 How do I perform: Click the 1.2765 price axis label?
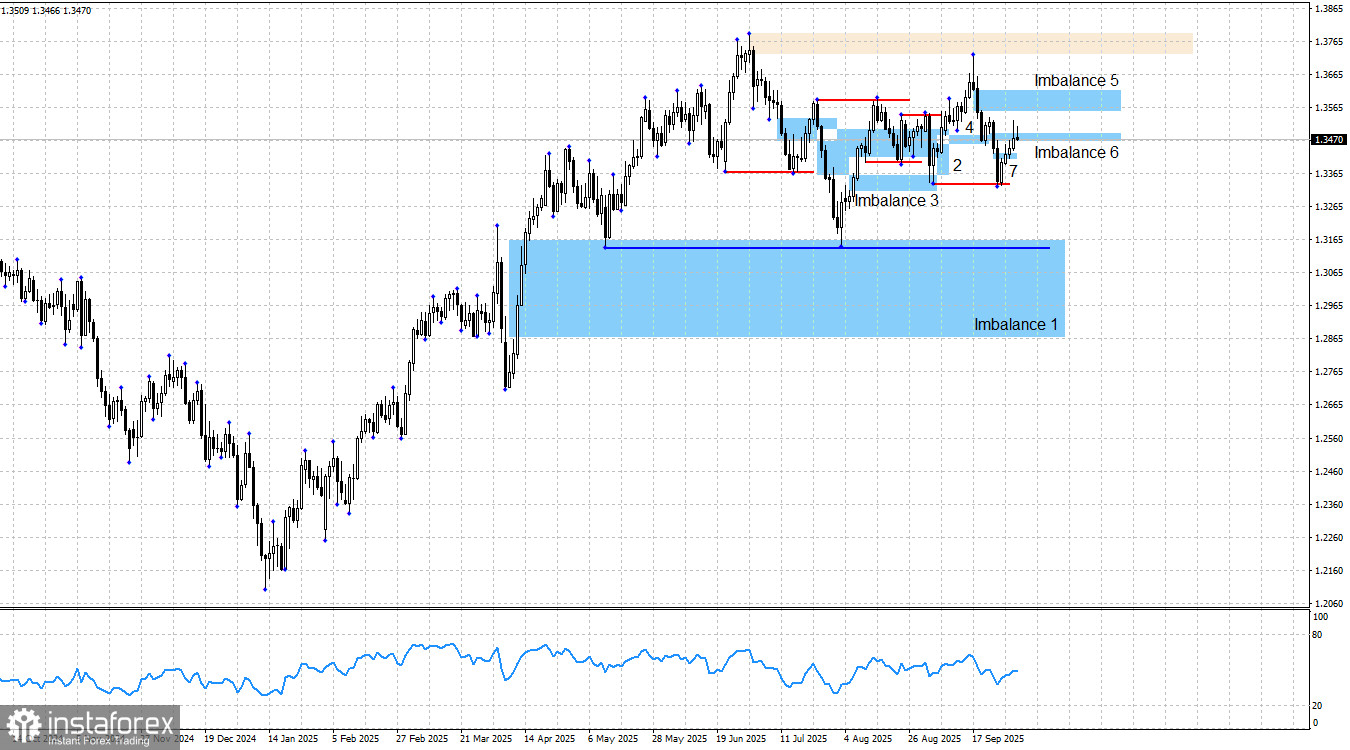pyautogui.click(x=1329, y=372)
